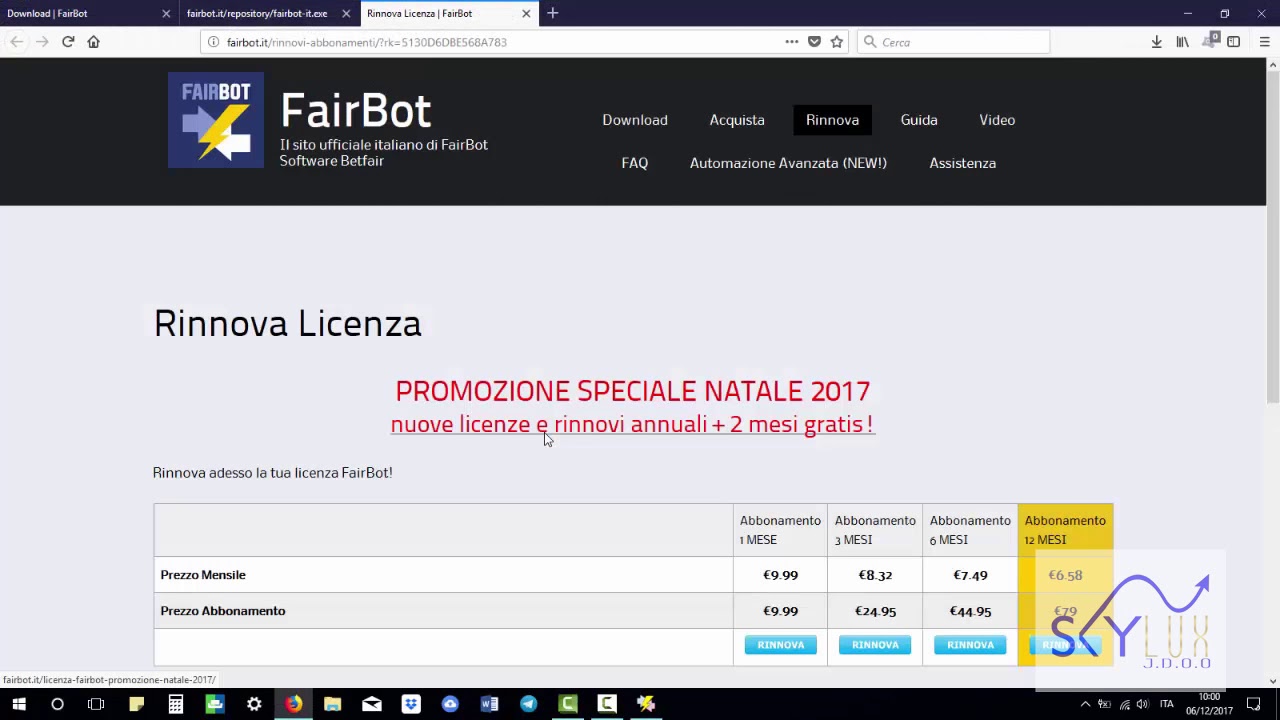Click the Abbonamento 12 MESI header
The height and width of the screenshot is (720, 1280).
tap(1065, 530)
